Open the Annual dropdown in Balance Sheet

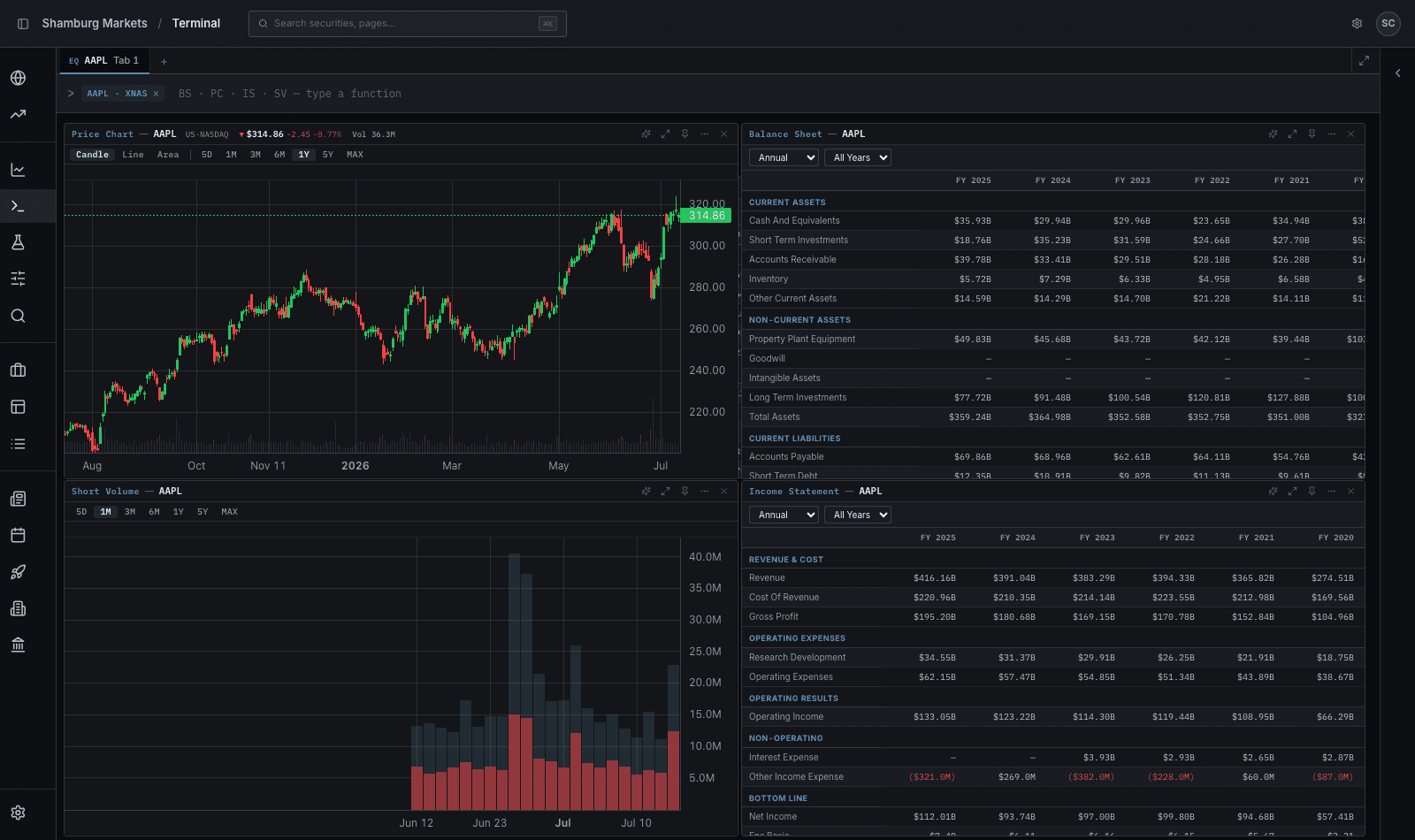click(784, 157)
